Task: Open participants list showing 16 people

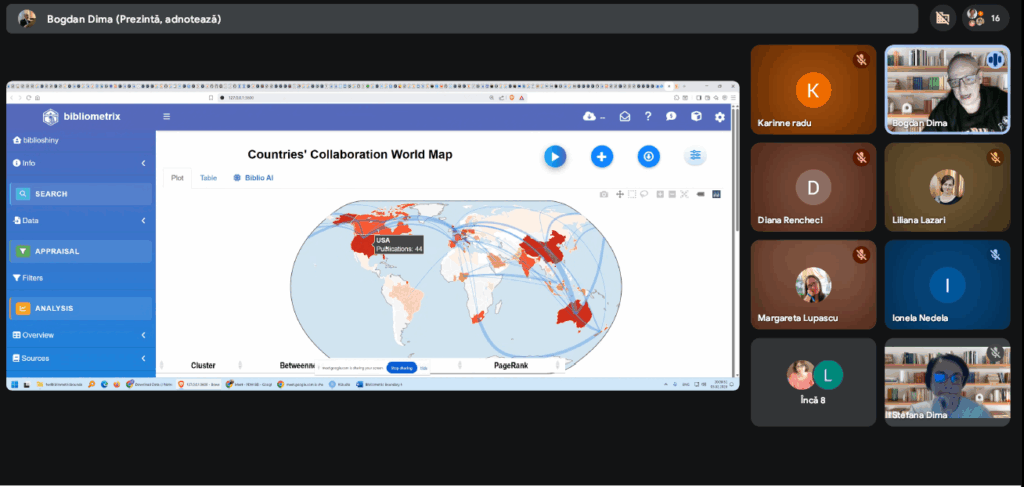Action: (983, 18)
